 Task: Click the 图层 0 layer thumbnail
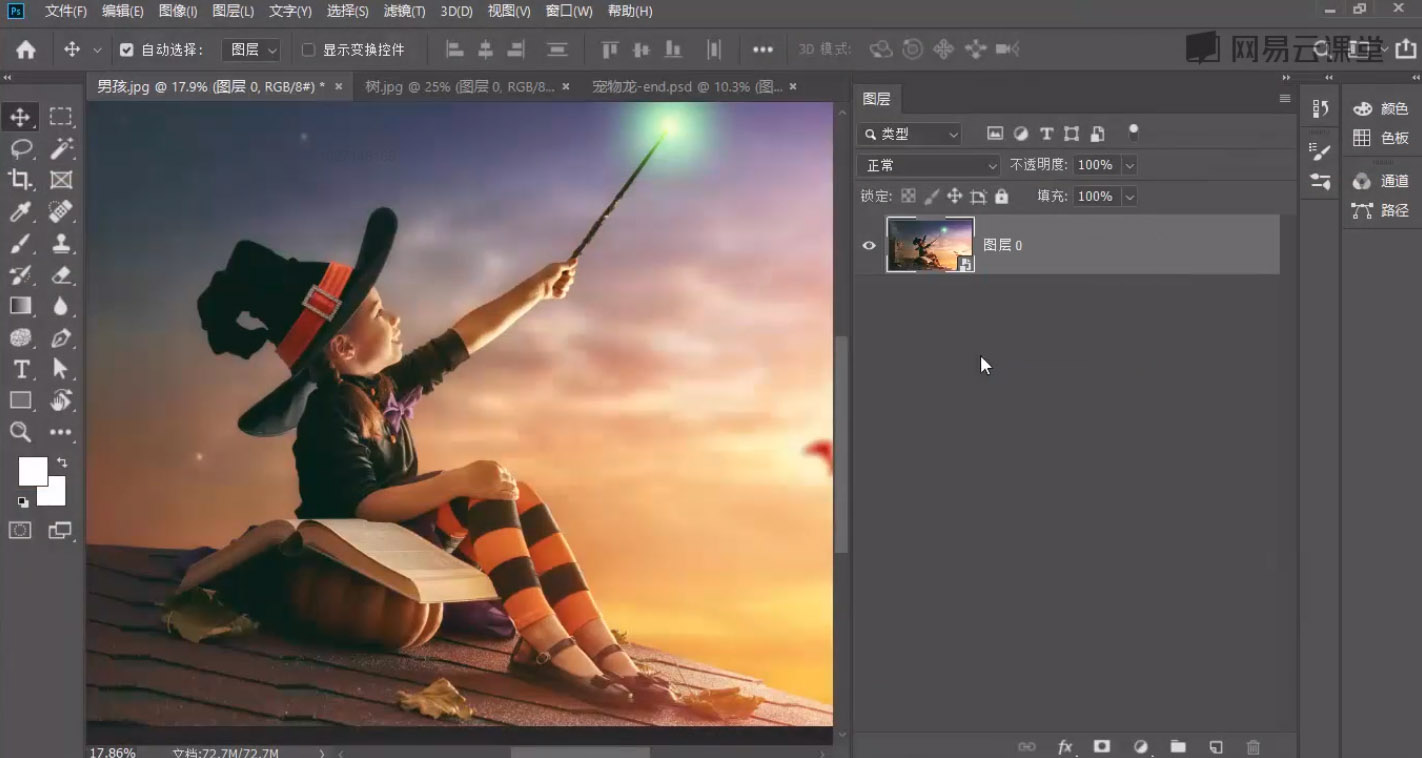click(x=930, y=245)
